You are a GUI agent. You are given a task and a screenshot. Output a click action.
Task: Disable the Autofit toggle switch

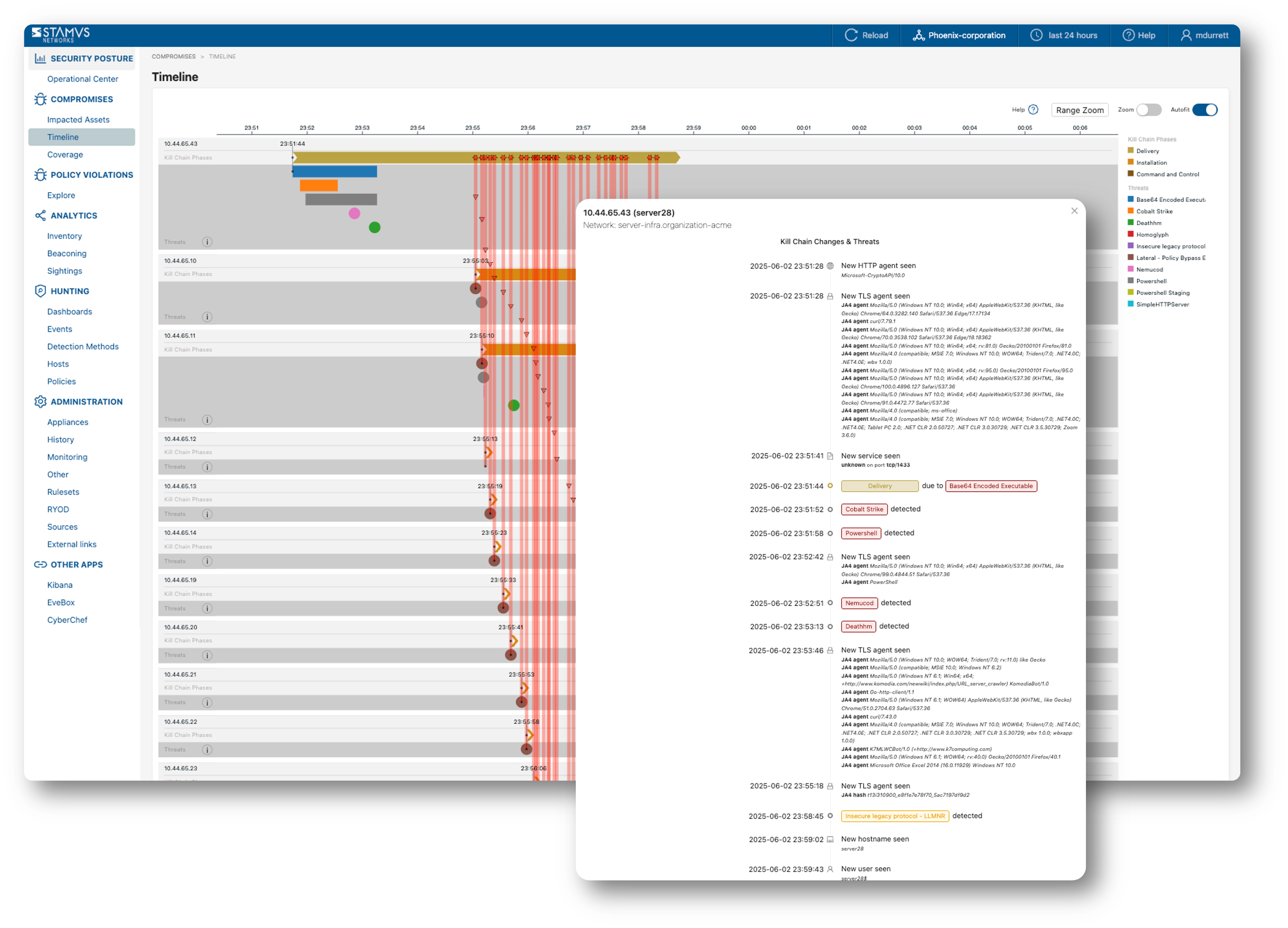click(x=1204, y=110)
